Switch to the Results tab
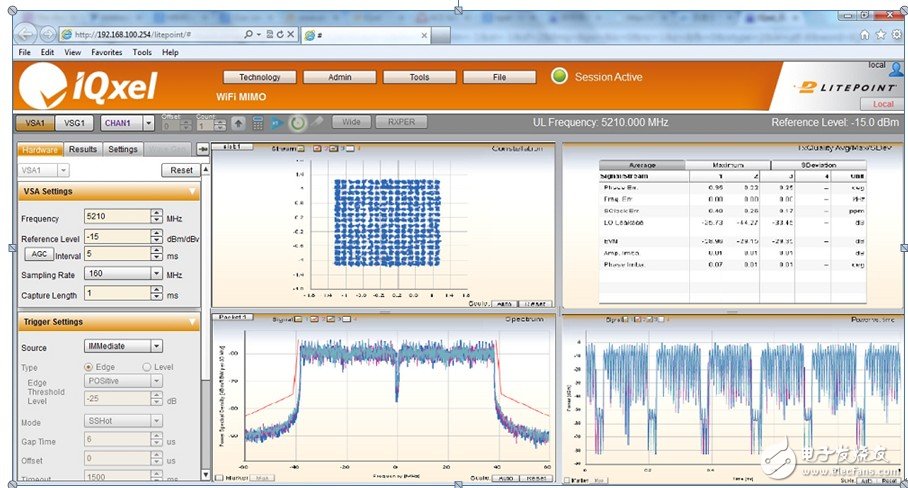 pos(83,149)
